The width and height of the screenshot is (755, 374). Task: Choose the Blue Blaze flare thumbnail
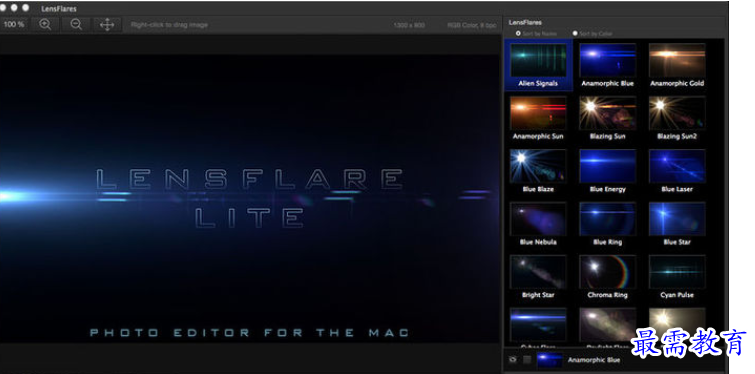point(538,166)
